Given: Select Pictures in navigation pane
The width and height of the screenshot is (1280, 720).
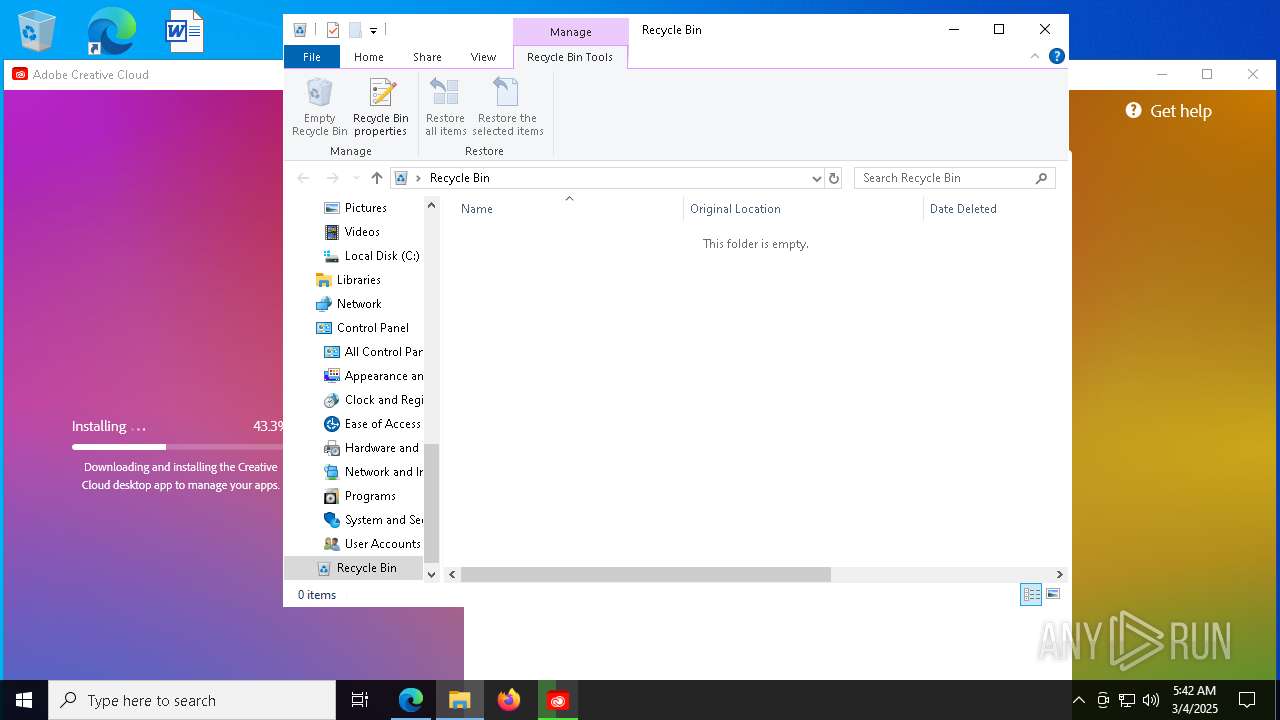Looking at the screenshot, I should coord(365,208).
